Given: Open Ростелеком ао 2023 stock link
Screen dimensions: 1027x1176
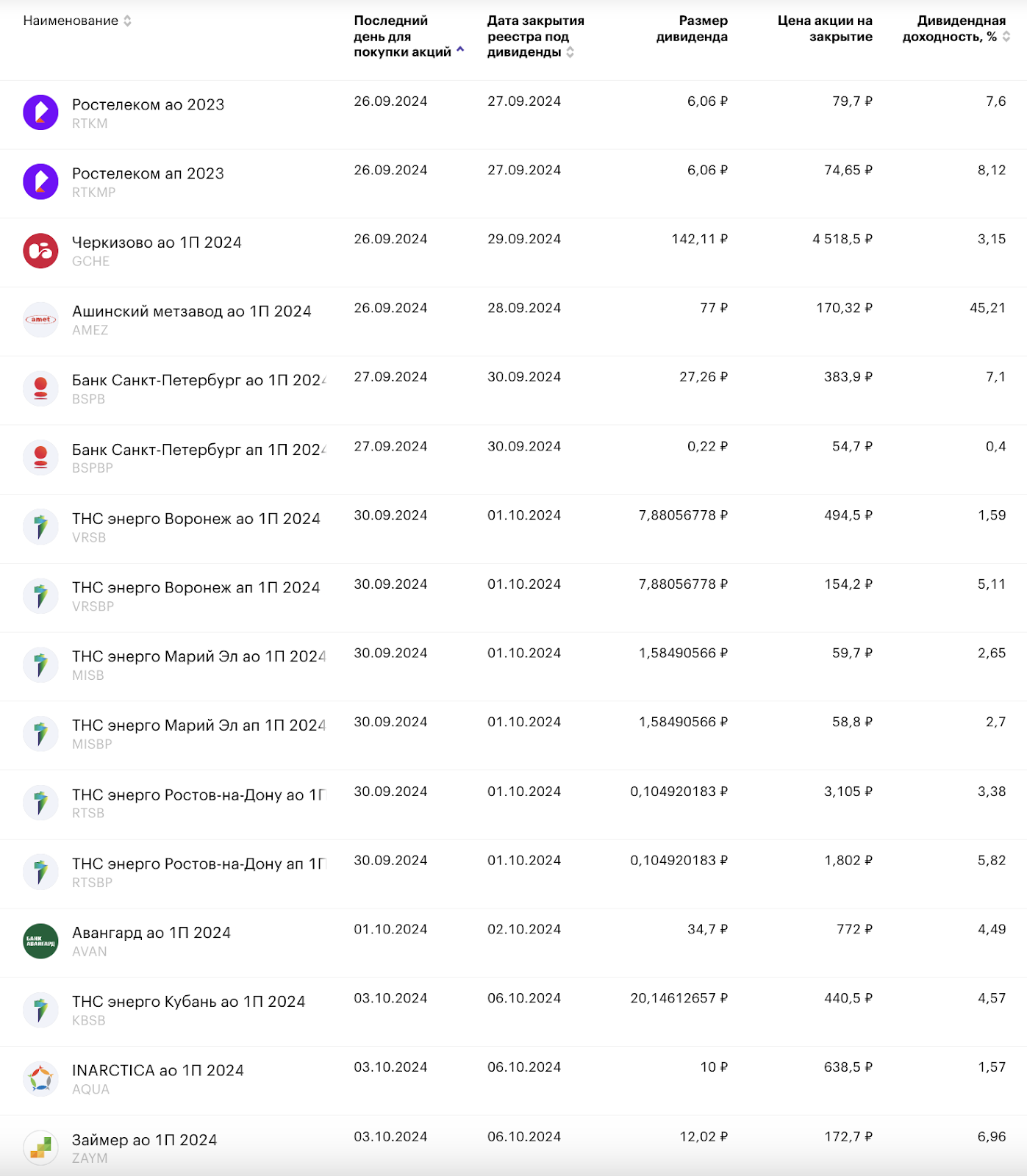Looking at the screenshot, I should tap(148, 104).
